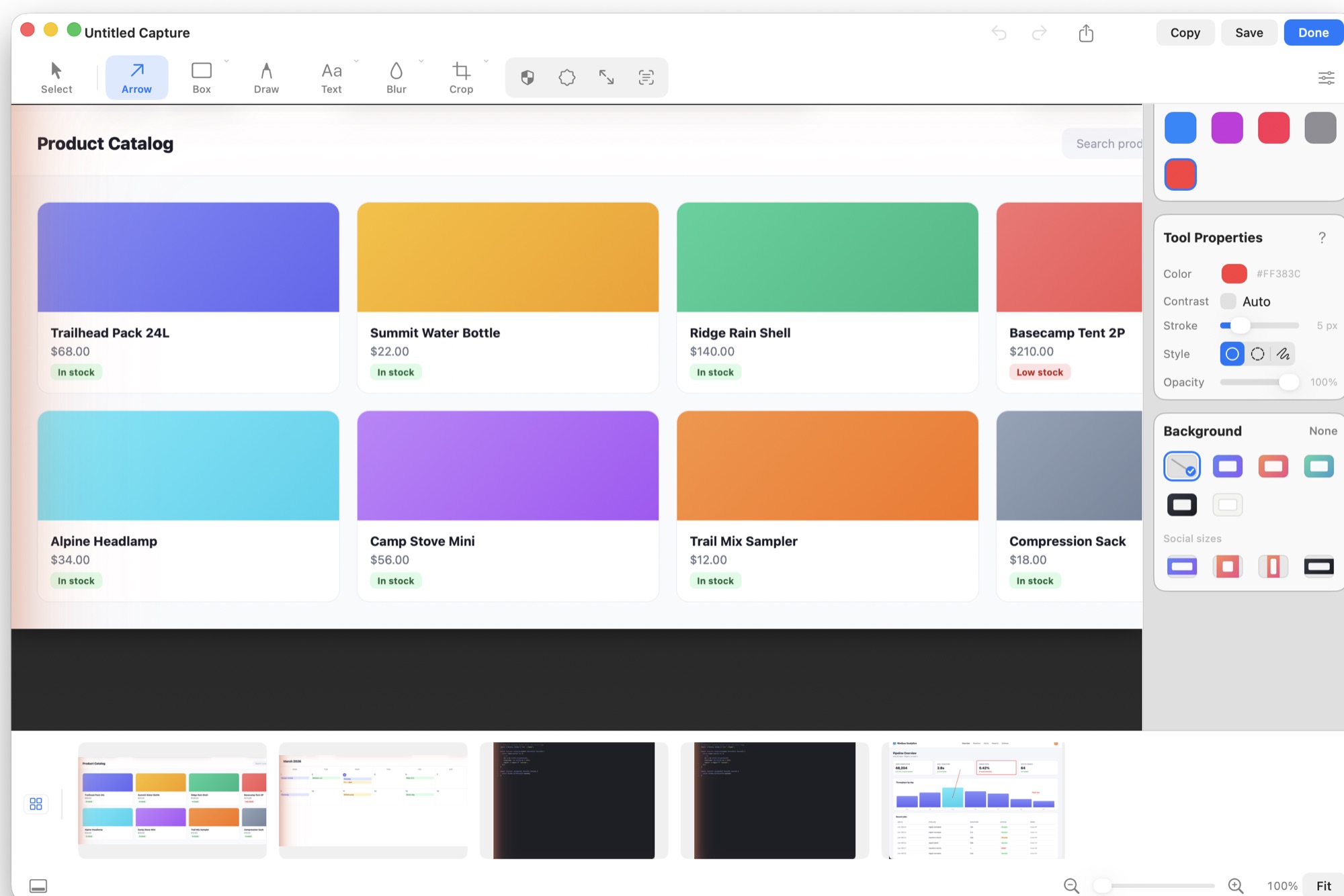This screenshot has width=1344, height=896.
Task: Activate the Arrow tool
Action: click(x=136, y=78)
